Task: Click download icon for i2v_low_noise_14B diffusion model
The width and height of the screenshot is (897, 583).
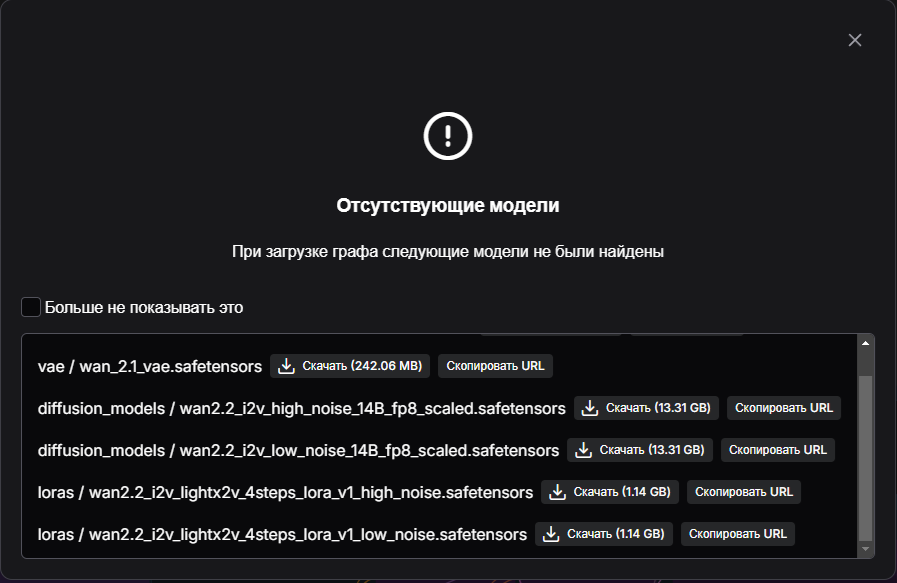Action: point(583,450)
